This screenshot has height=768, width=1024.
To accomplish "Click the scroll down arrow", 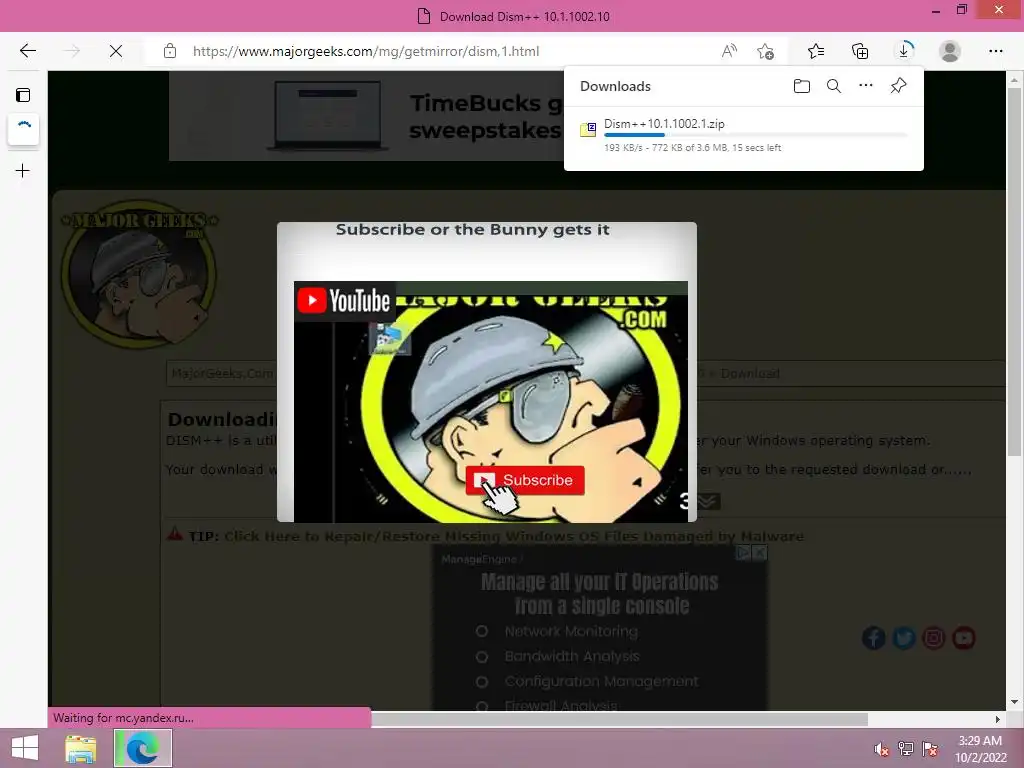I will (1014, 702).
